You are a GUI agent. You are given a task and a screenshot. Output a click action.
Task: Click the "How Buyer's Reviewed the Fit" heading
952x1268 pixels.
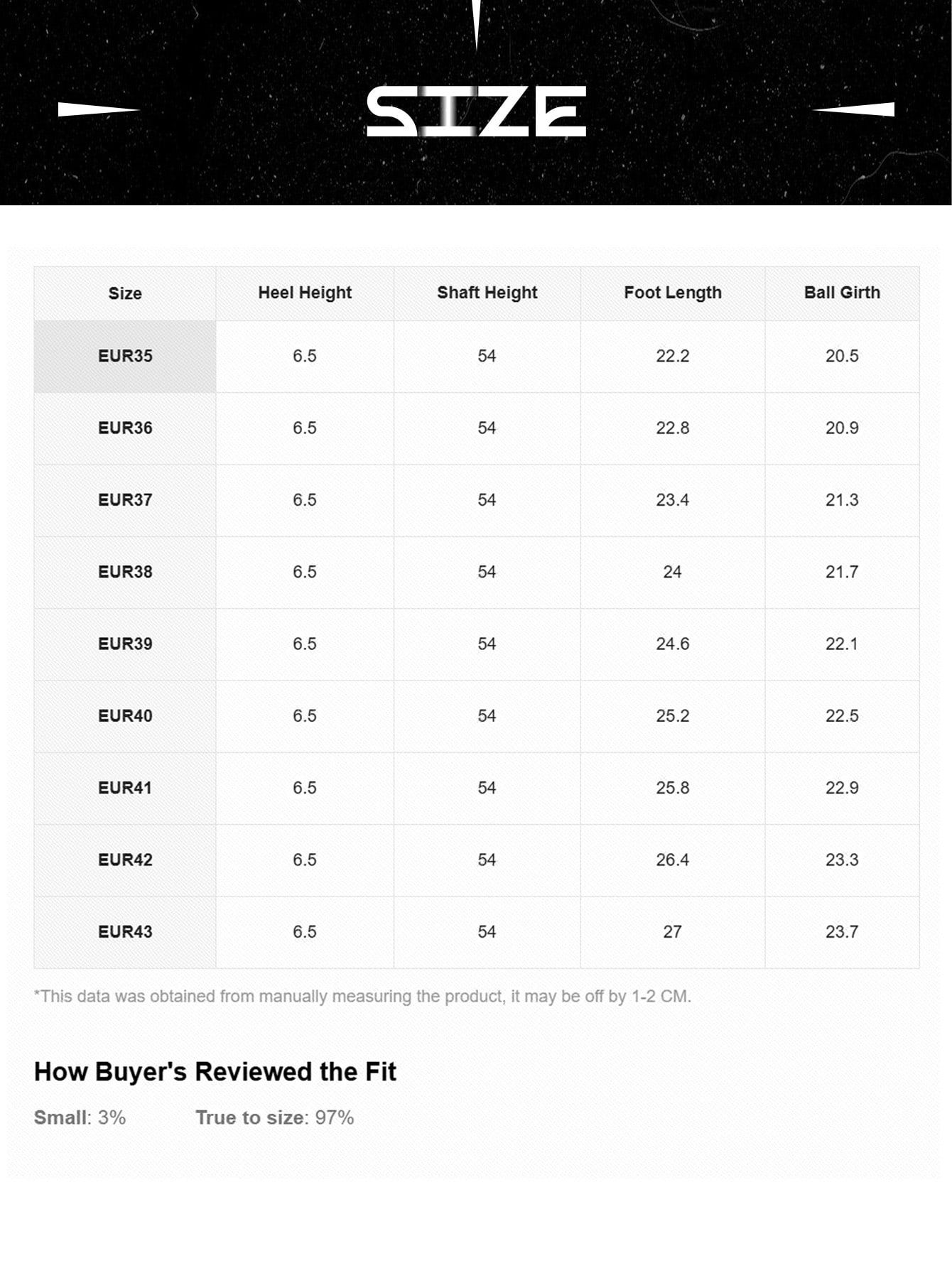[x=215, y=1072]
